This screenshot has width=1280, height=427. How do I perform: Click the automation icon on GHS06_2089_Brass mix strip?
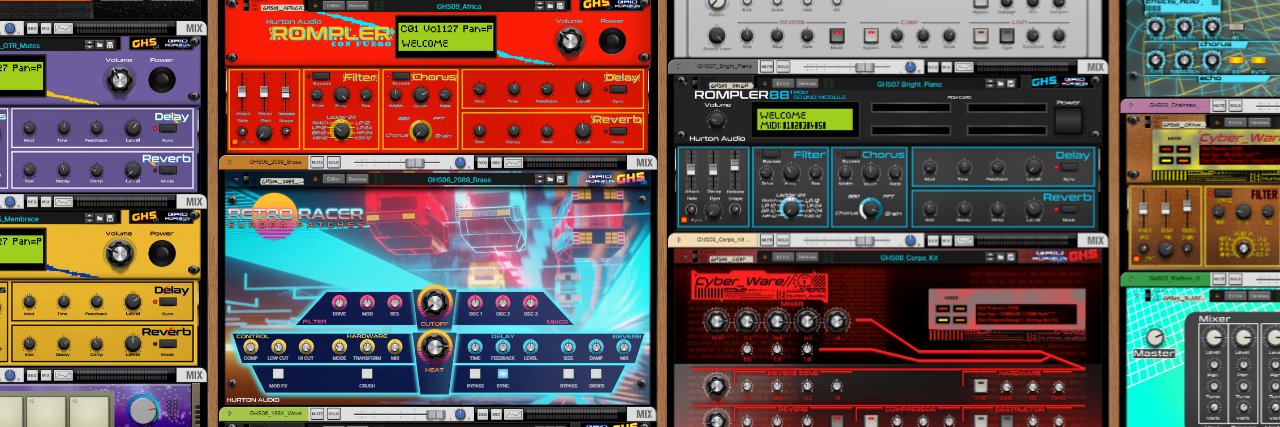(x=513, y=162)
